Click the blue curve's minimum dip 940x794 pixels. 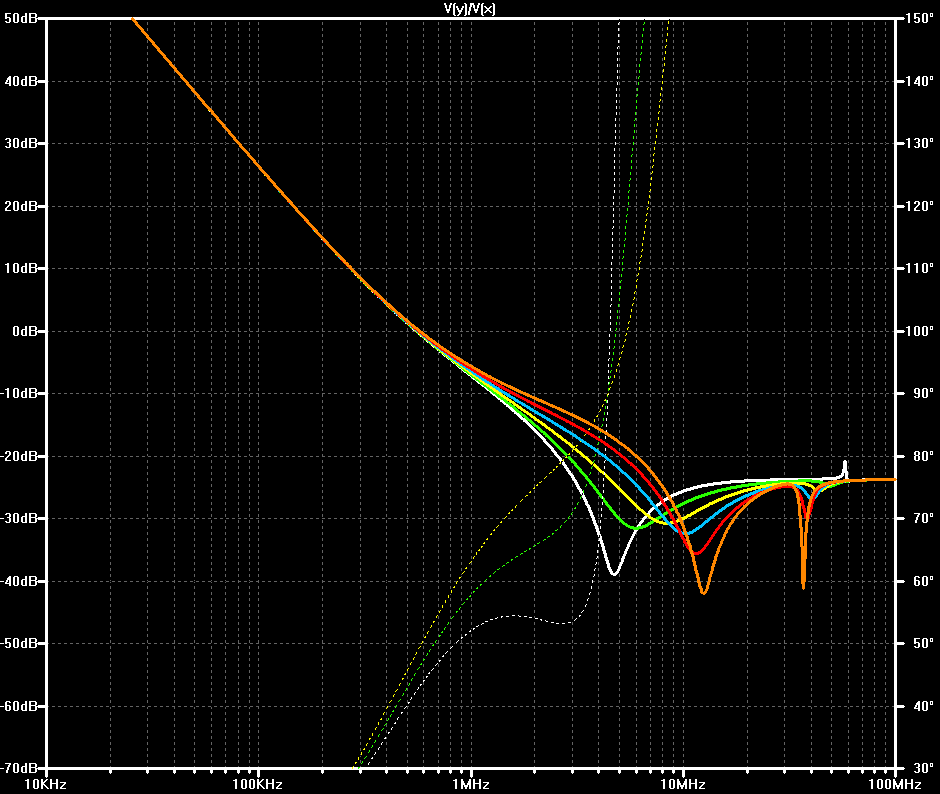pyautogui.click(x=688, y=533)
